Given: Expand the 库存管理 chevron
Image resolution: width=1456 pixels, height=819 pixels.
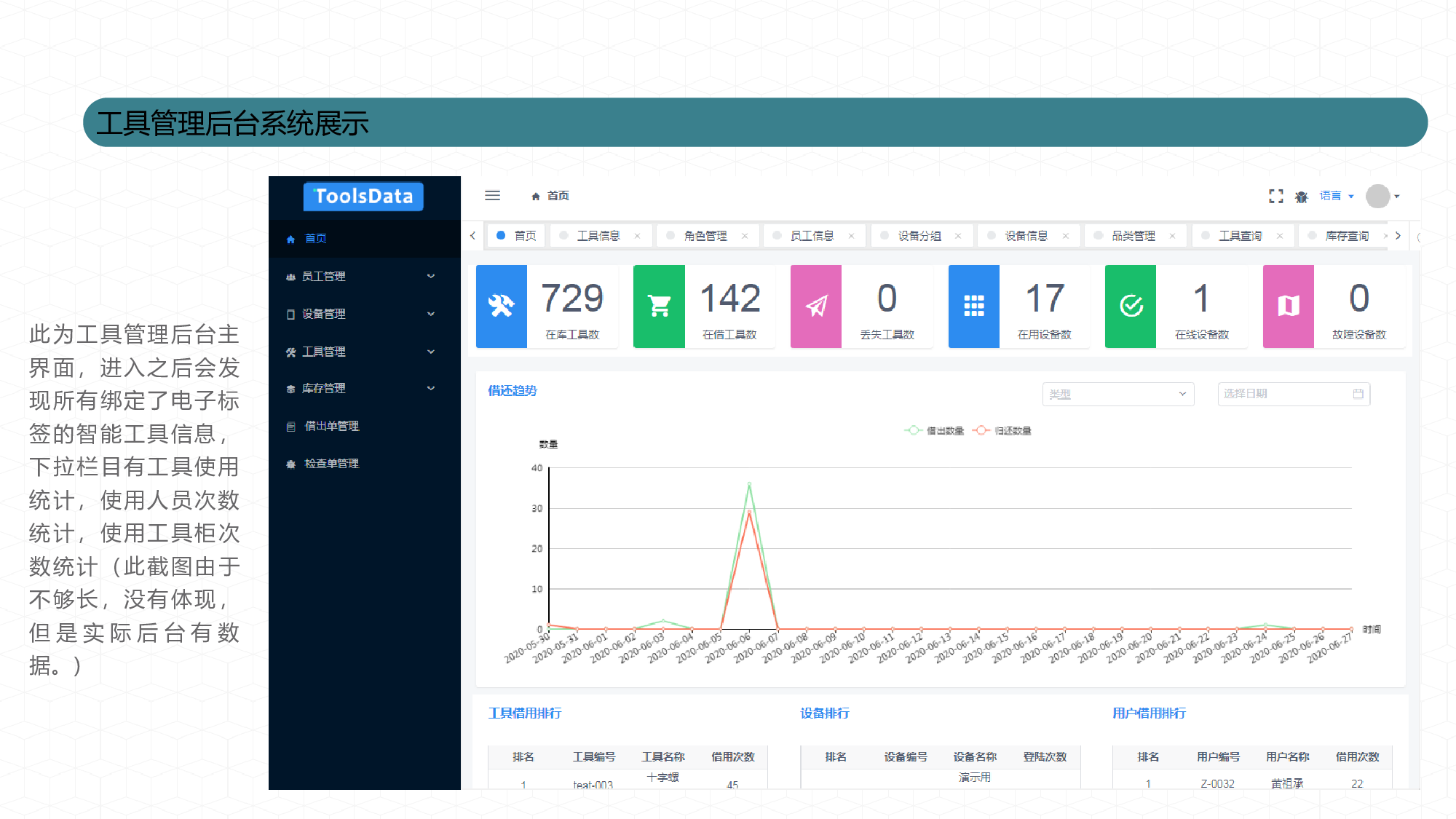Looking at the screenshot, I should pos(431,388).
